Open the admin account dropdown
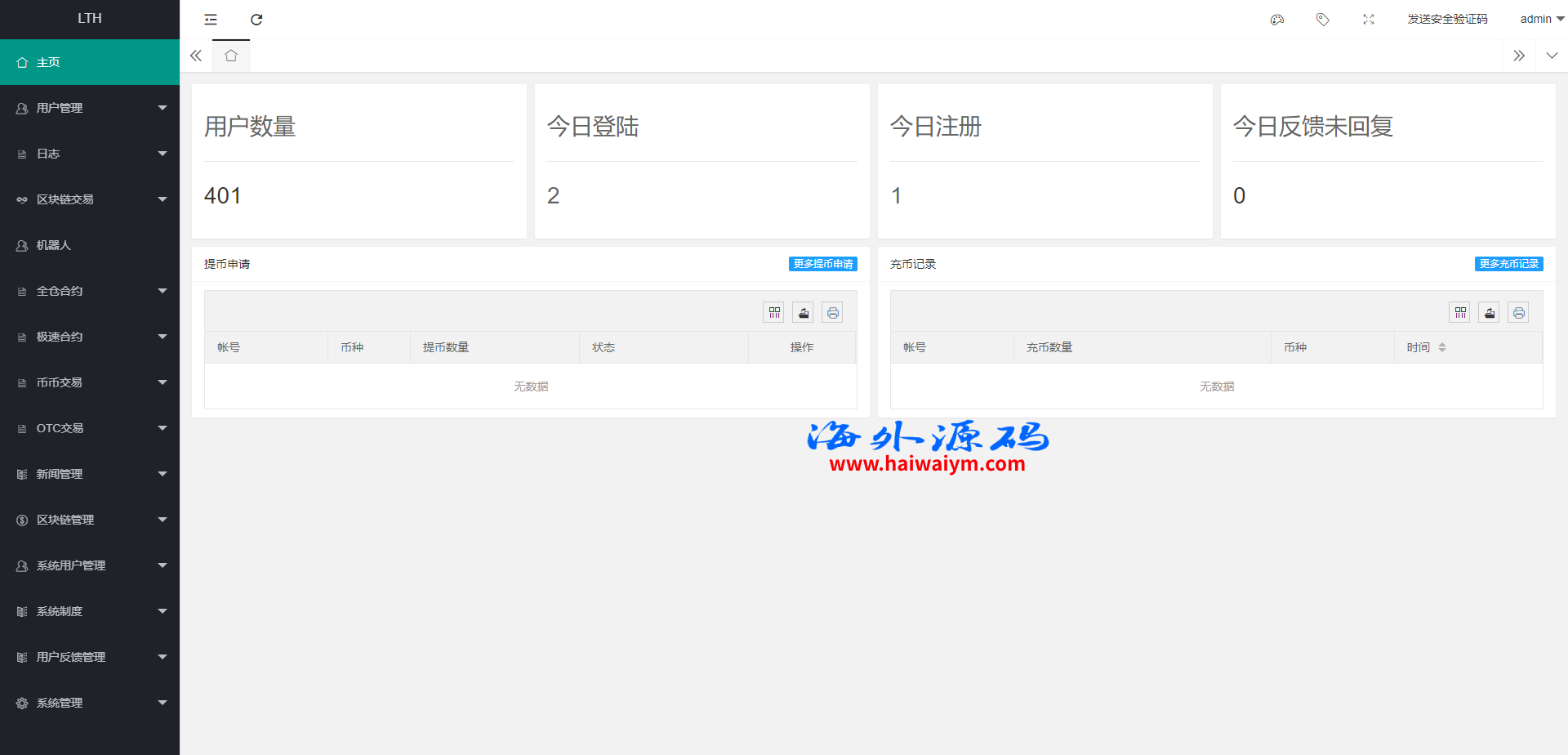The height and width of the screenshot is (755, 1568). (1540, 20)
